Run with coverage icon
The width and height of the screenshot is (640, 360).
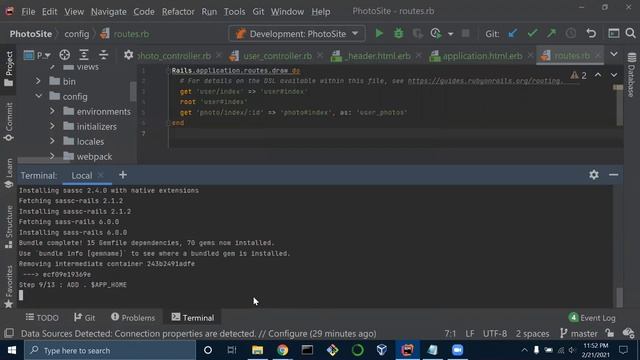[417, 33]
